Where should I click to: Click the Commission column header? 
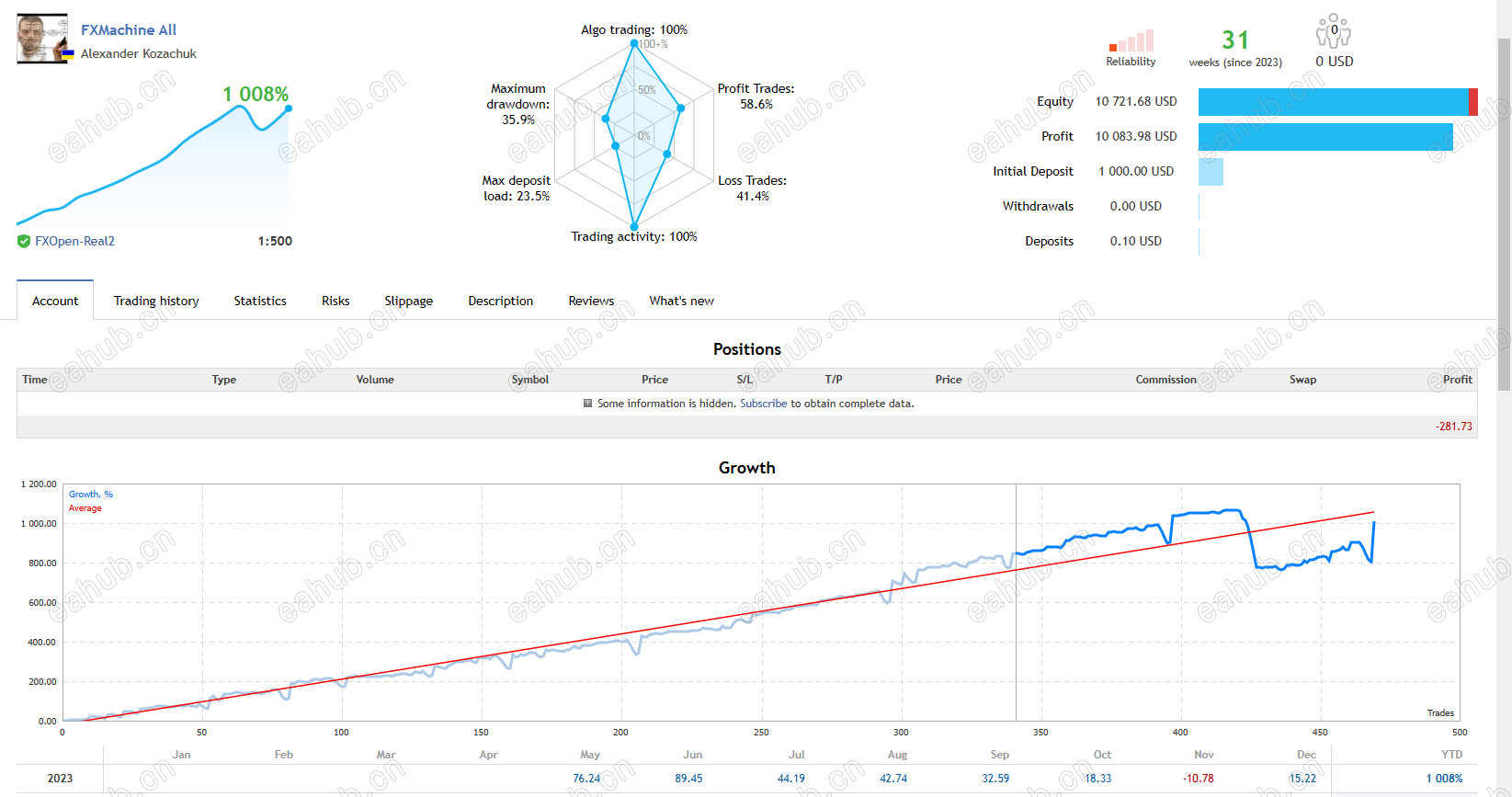1166,380
